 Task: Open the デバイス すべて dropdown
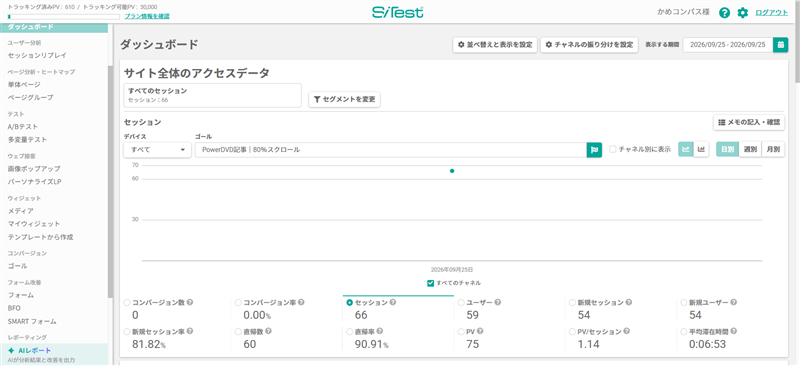pyautogui.click(x=157, y=150)
